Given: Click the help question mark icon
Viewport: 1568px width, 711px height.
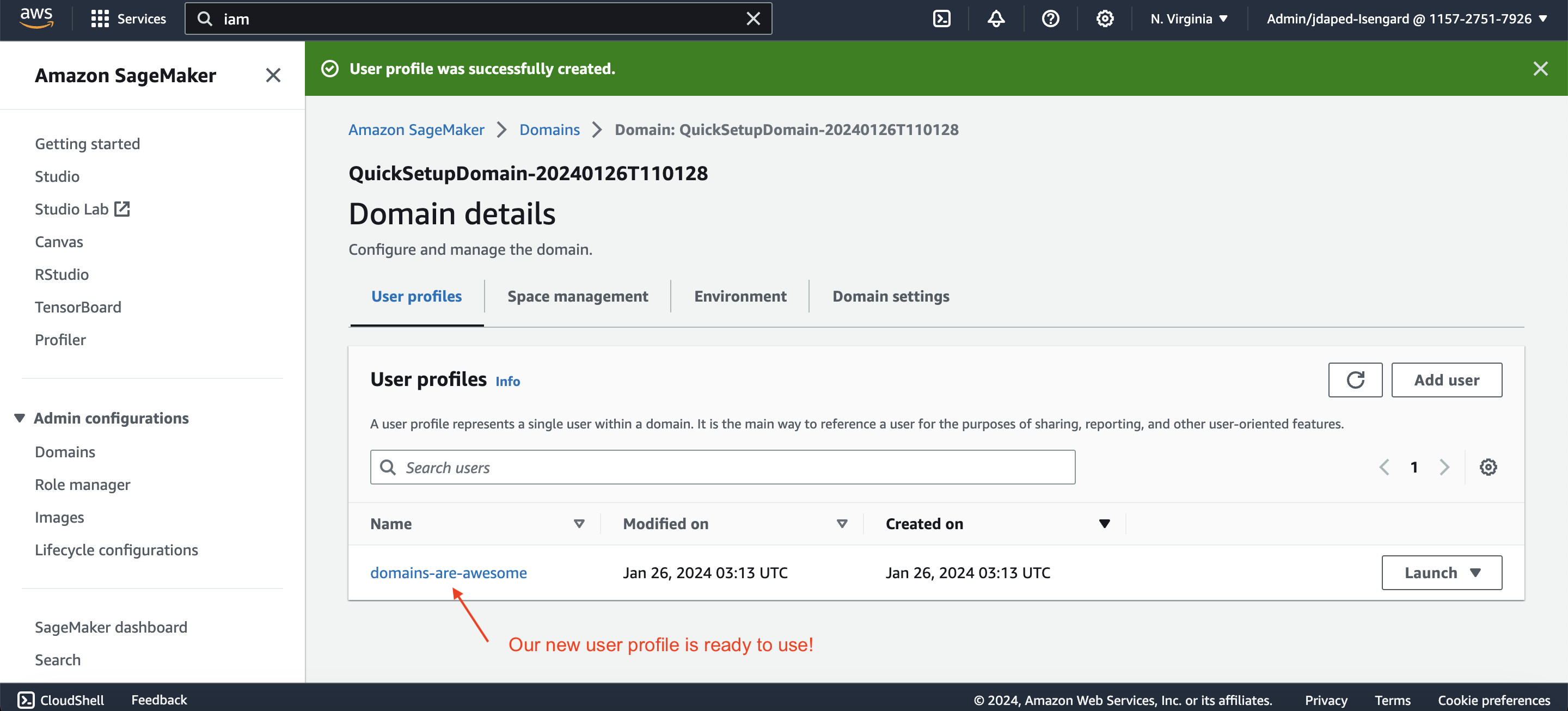Looking at the screenshot, I should (x=1050, y=19).
